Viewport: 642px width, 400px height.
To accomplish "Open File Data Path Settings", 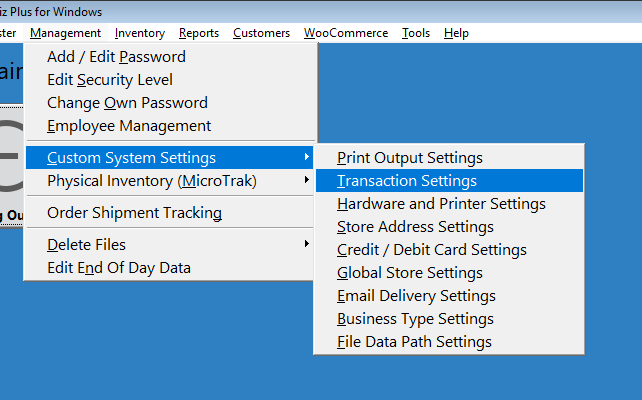I will tap(449, 341).
